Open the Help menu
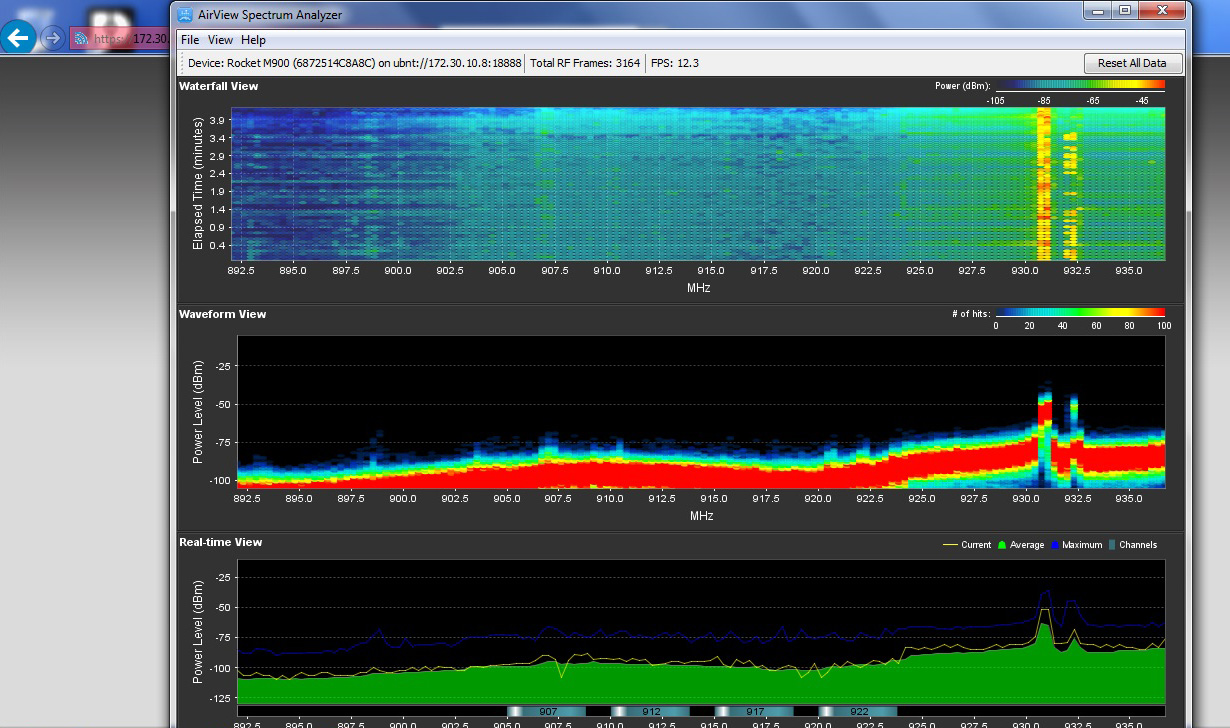This screenshot has width=1230, height=728. pyautogui.click(x=254, y=40)
